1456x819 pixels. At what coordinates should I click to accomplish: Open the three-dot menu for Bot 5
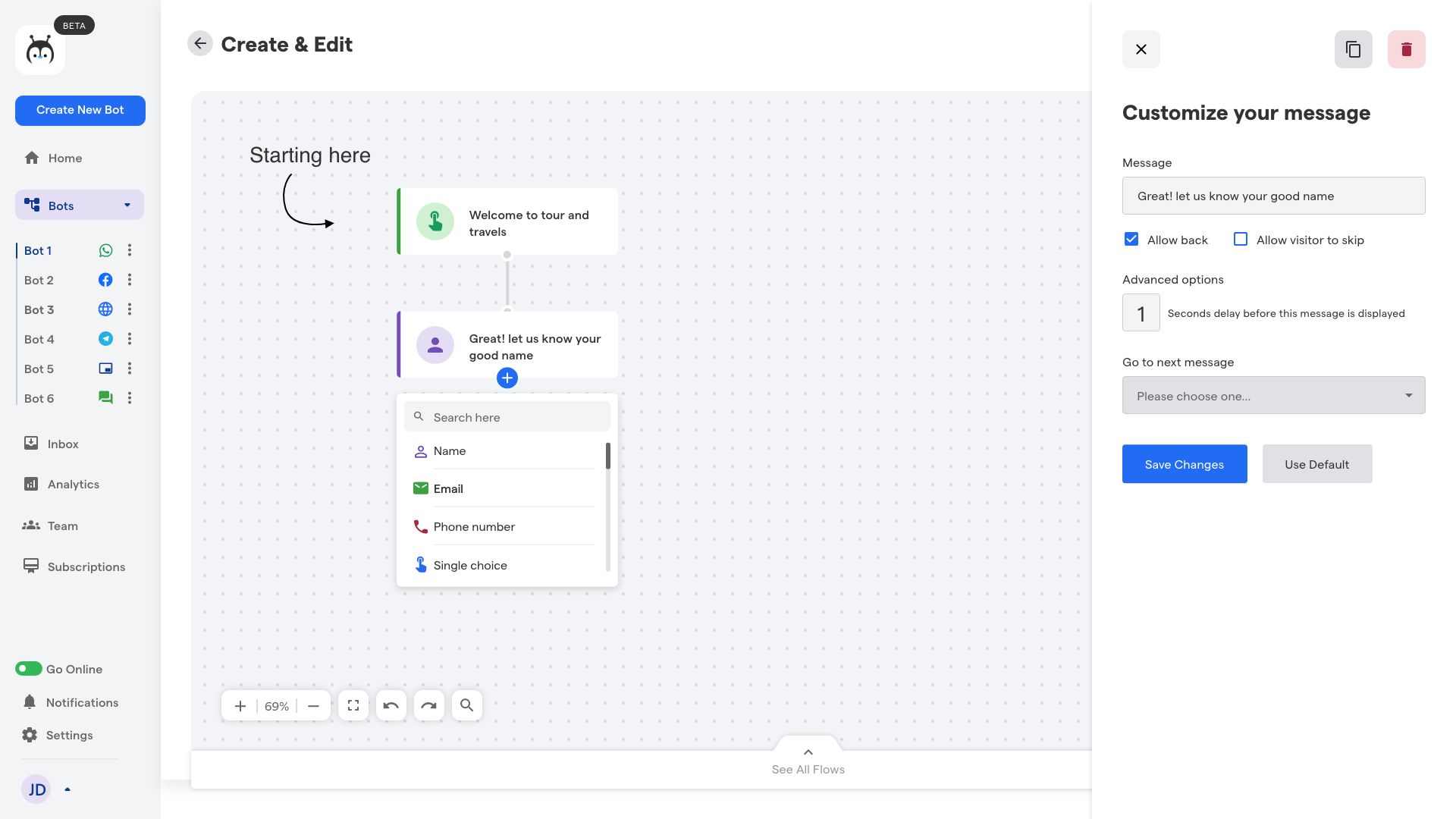coord(130,369)
